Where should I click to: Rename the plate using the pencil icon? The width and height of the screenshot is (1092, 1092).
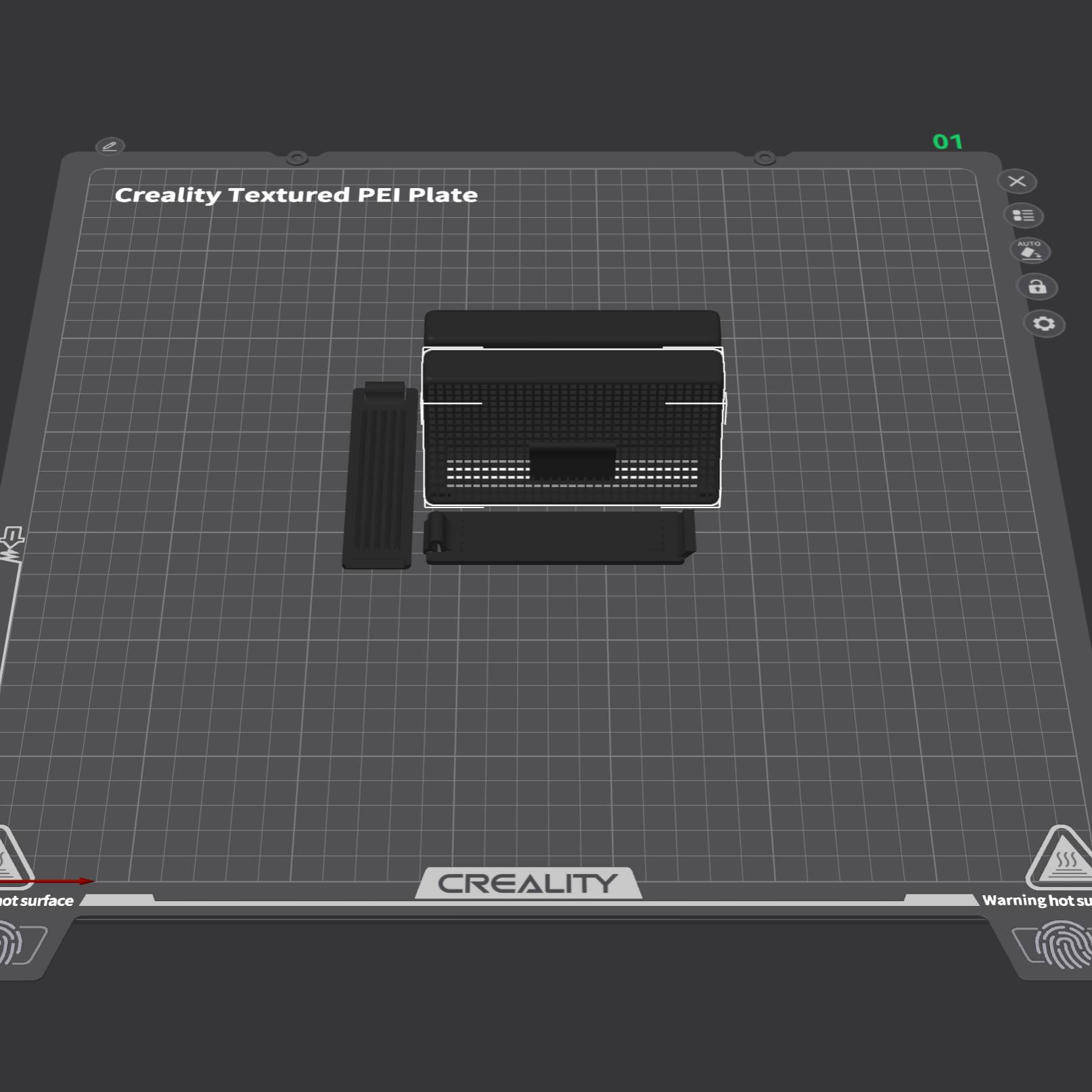110,145
